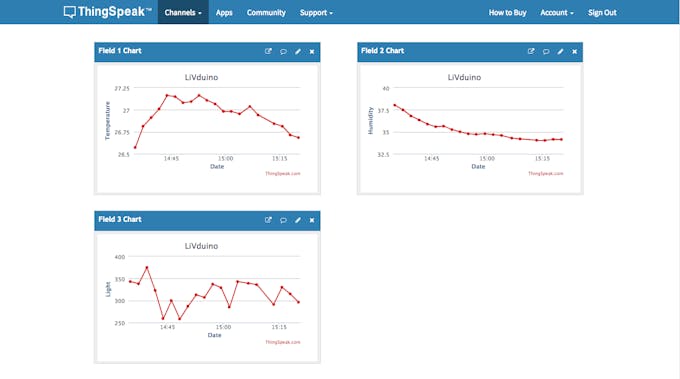The image size is (680, 379).
Task: Click the Light axis label
Action: (108, 289)
